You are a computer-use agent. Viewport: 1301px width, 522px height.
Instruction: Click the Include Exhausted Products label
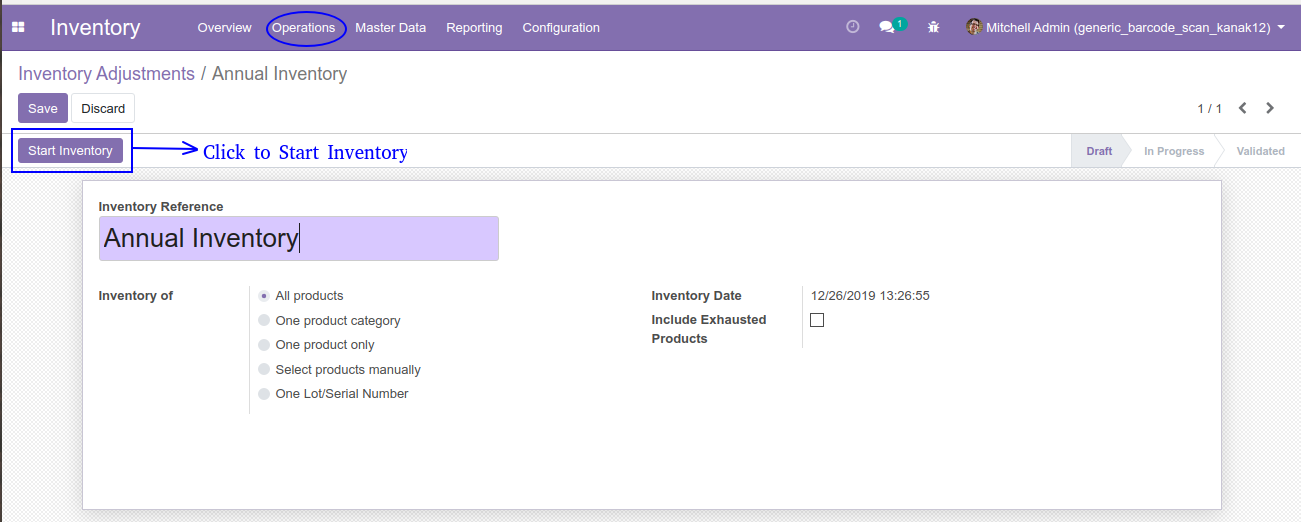click(x=709, y=329)
